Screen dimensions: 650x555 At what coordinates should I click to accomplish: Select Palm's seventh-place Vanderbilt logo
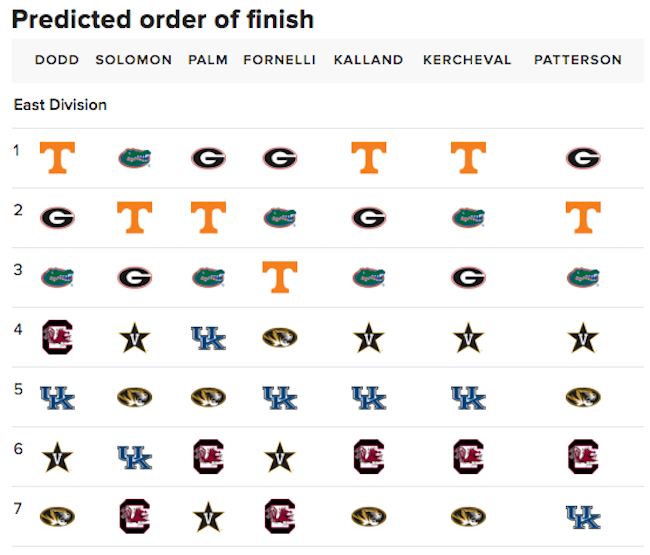tap(209, 517)
